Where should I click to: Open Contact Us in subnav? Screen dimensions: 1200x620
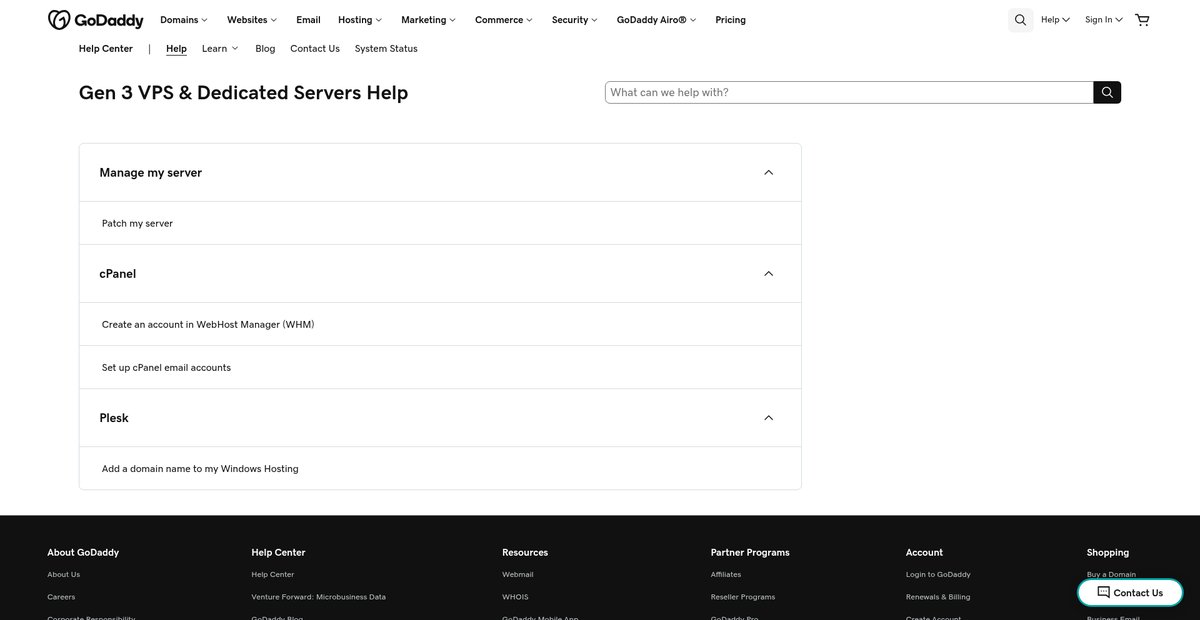pos(315,48)
